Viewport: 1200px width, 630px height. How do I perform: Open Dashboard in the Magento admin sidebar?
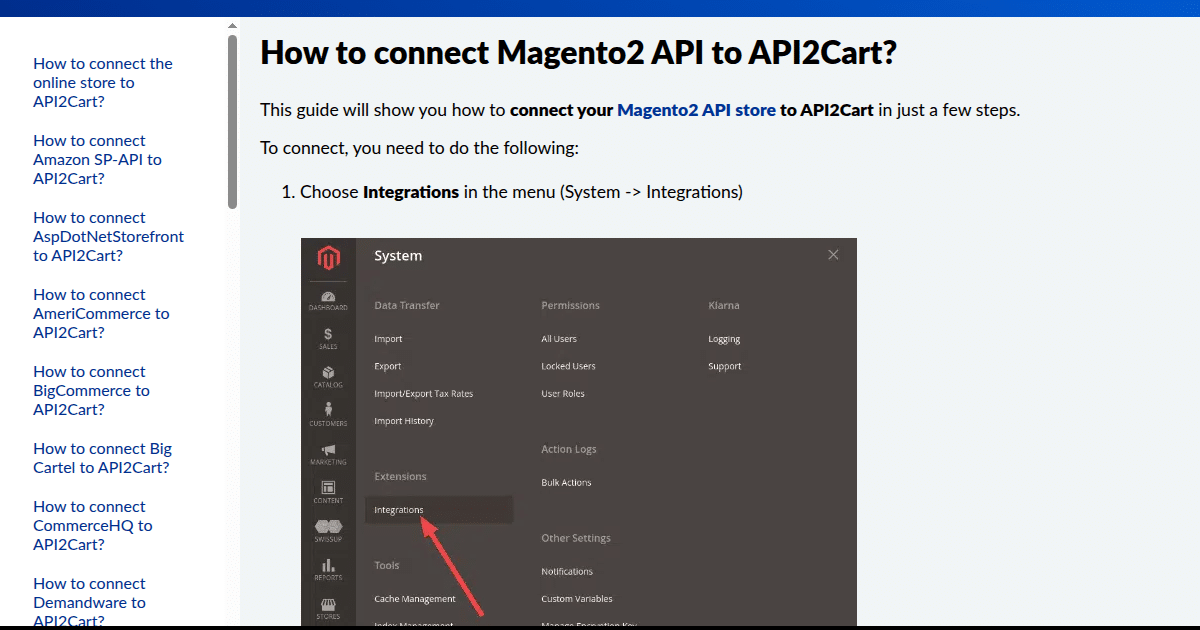[x=328, y=300]
